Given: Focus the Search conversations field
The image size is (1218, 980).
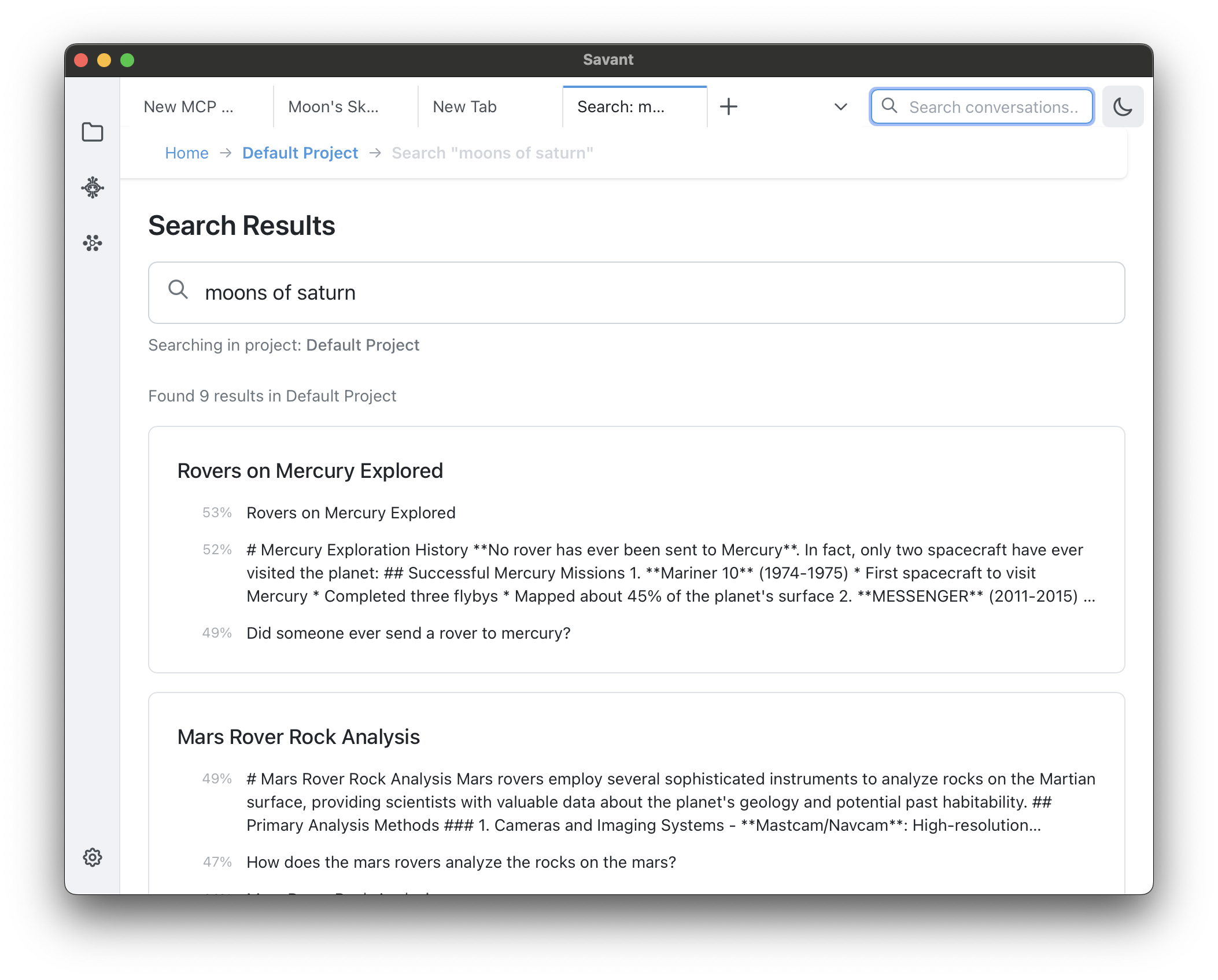Looking at the screenshot, I should [x=994, y=107].
